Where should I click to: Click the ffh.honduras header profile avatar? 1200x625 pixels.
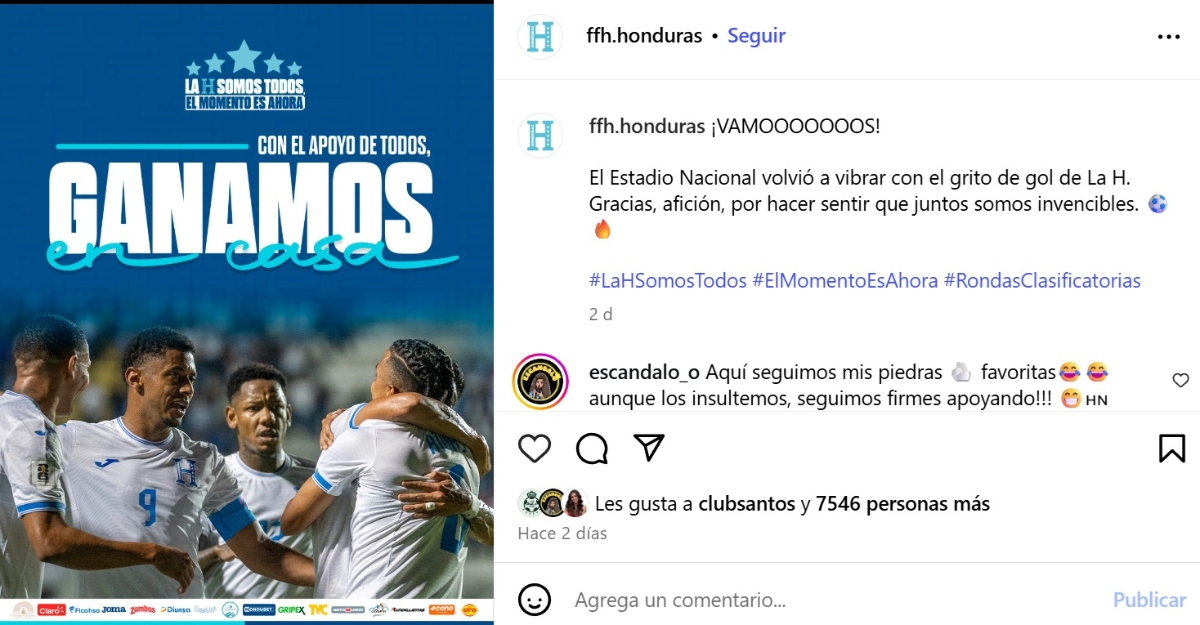coord(540,37)
